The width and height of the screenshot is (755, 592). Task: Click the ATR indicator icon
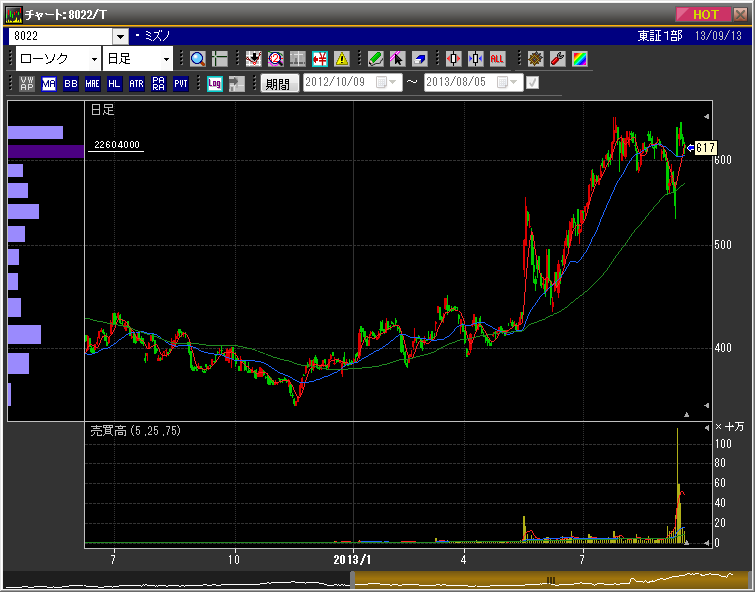click(x=136, y=84)
